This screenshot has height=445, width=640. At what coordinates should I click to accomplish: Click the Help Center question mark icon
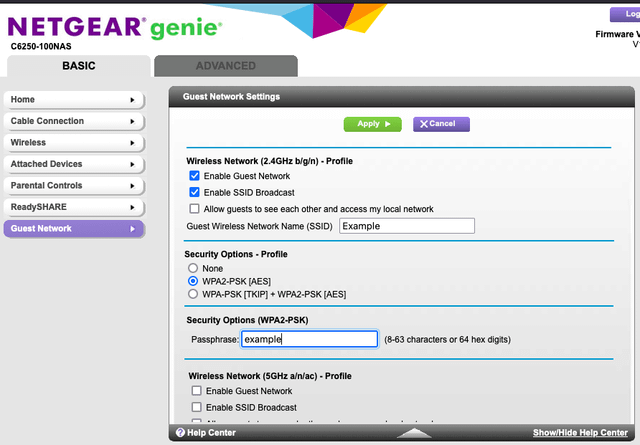tap(180, 432)
